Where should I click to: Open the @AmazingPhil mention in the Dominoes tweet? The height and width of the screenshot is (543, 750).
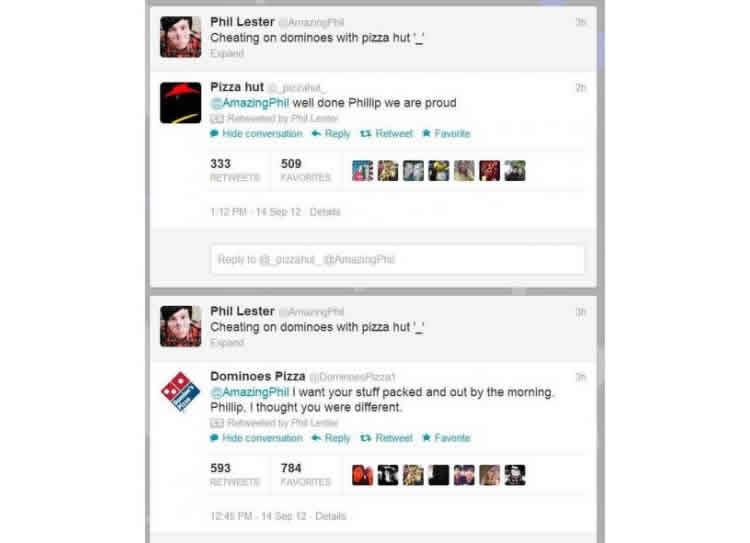click(250, 392)
